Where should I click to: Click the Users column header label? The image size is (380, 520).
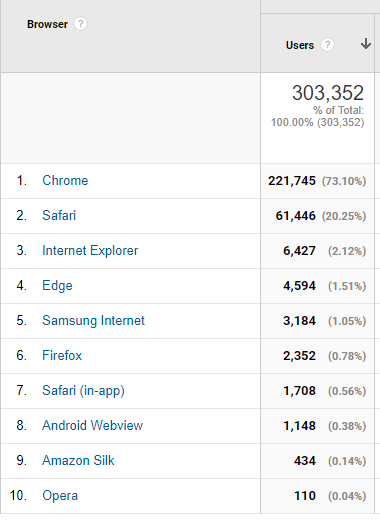[x=300, y=45]
